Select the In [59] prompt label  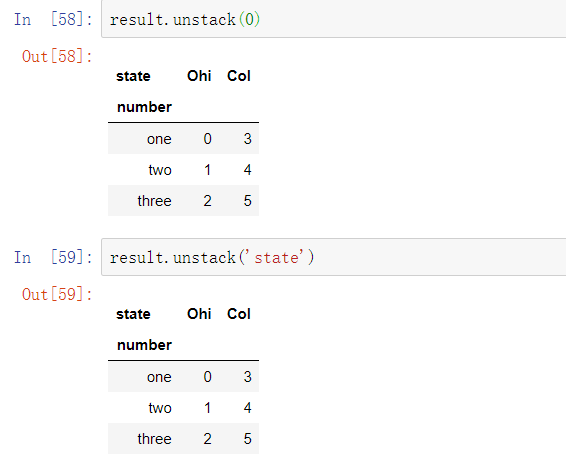pyautogui.click(x=53, y=257)
